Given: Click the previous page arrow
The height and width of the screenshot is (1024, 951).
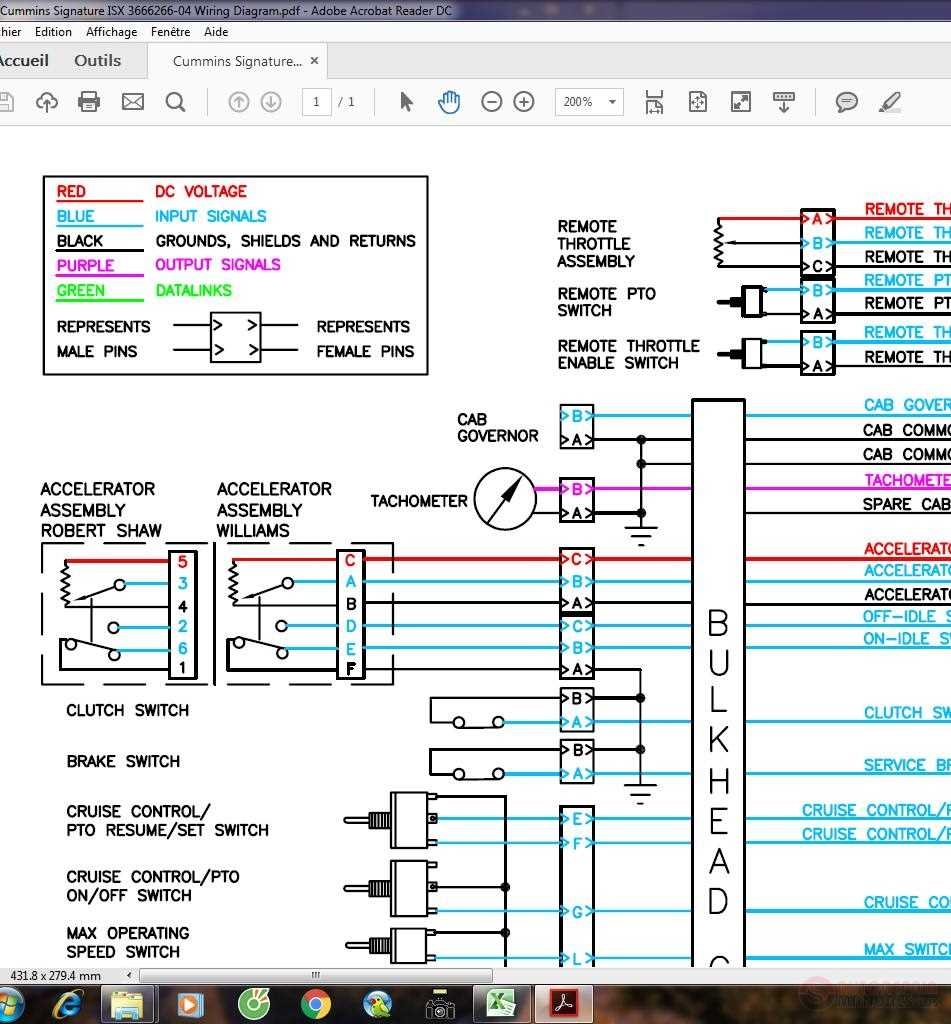Looking at the screenshot, I should click(x=238, y=101).
